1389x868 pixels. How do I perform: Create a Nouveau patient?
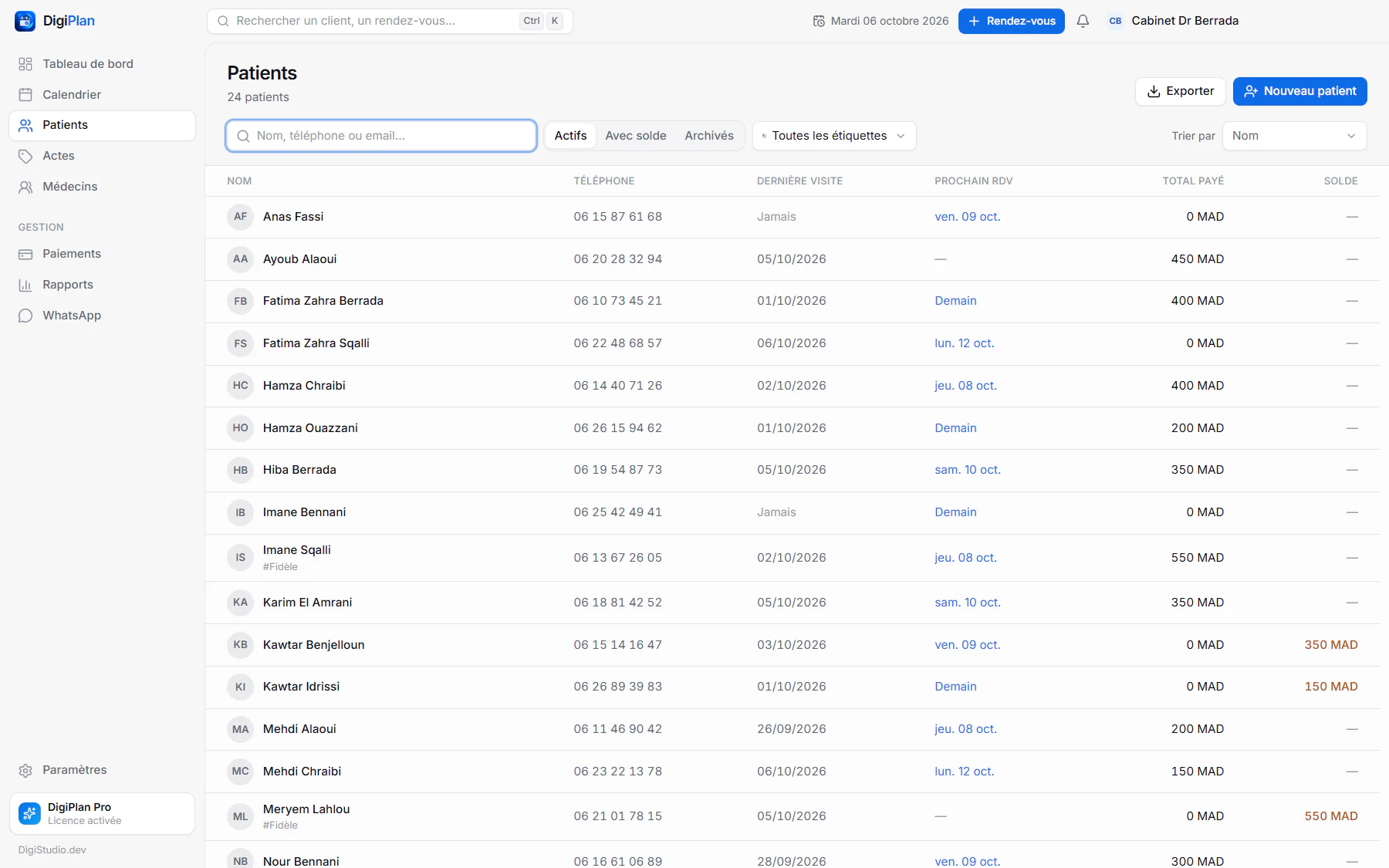click(1299, 91)
